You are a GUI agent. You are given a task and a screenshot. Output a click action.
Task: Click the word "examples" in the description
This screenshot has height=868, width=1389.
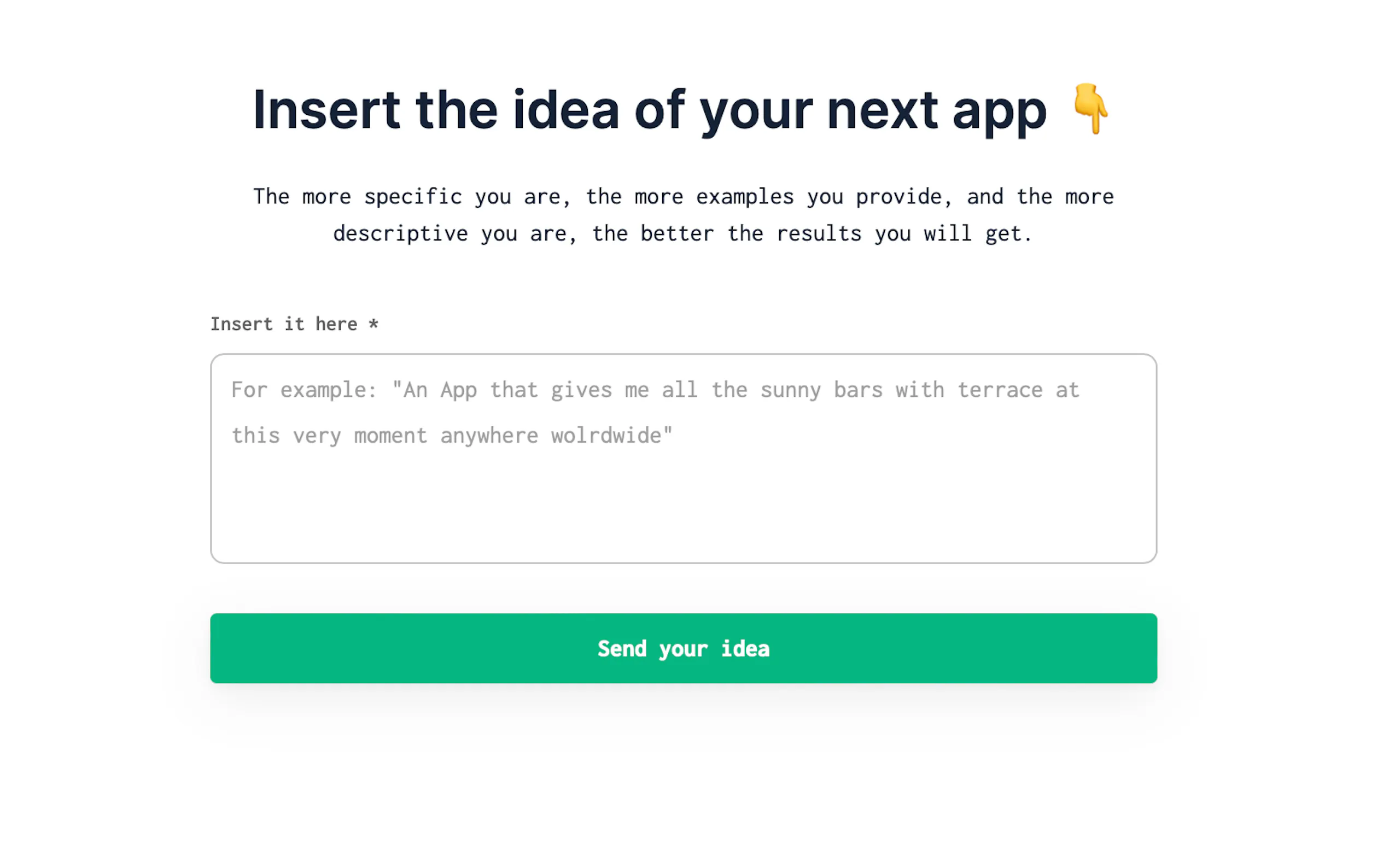(745, 197)
